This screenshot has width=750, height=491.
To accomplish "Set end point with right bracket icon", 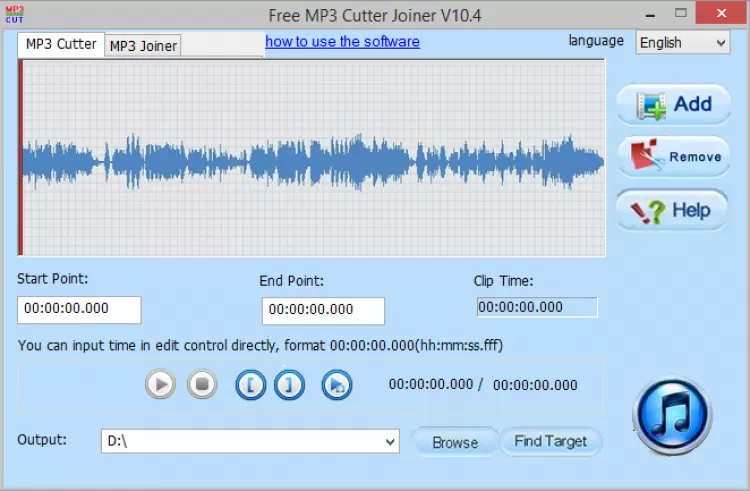I will pyautogui.click(x=289, y=384).
